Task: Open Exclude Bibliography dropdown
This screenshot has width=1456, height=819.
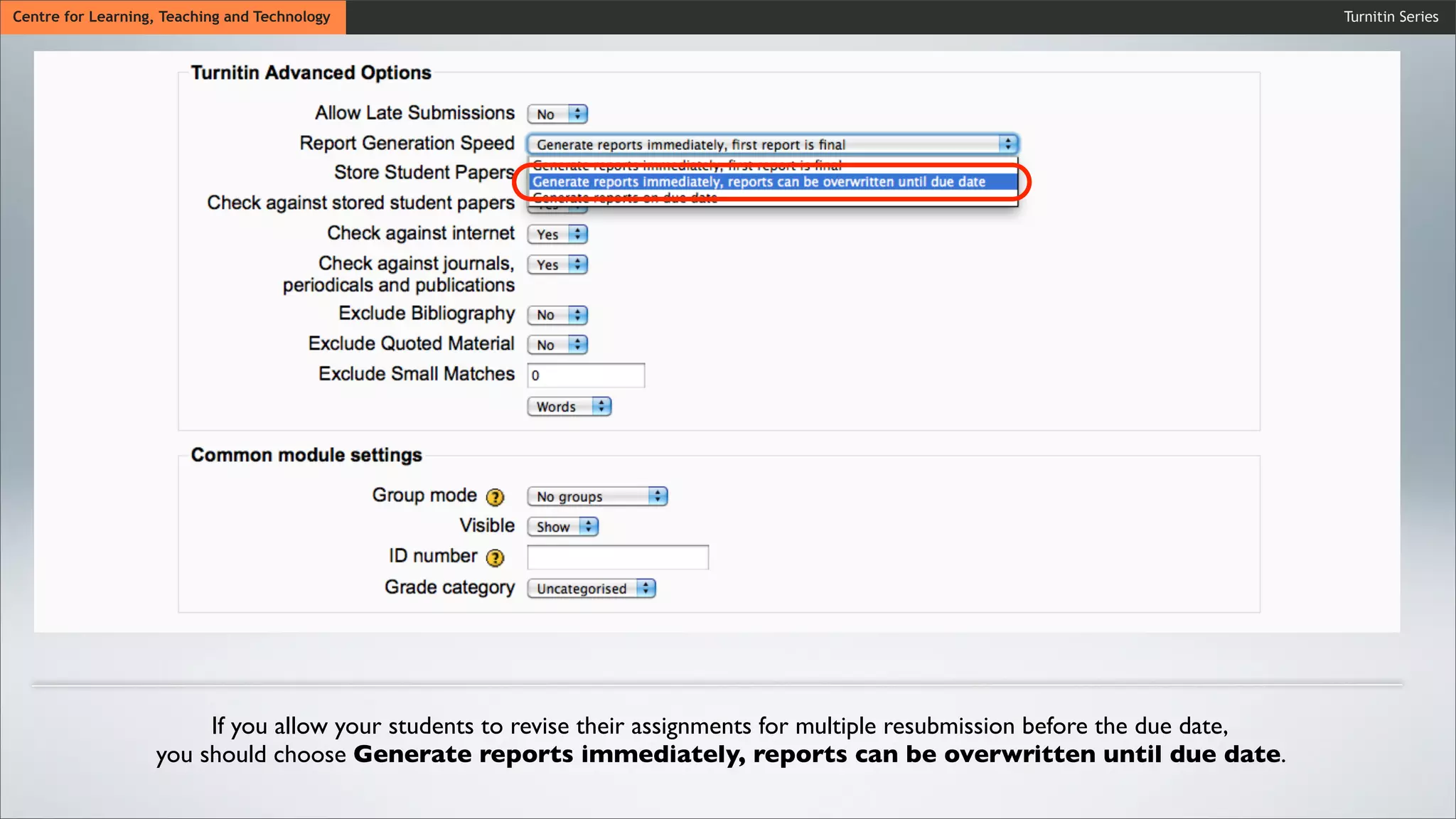Action: [557, 315]
